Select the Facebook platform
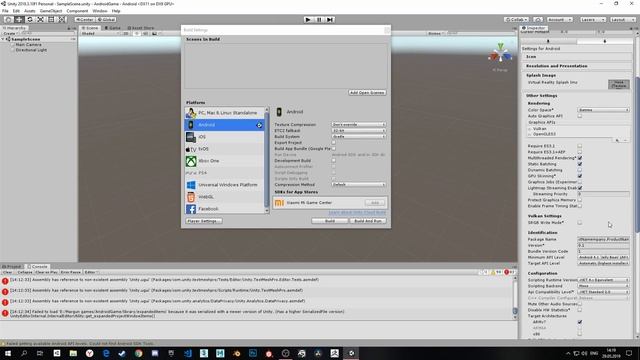Screen dimensions: 640x360 224,209
